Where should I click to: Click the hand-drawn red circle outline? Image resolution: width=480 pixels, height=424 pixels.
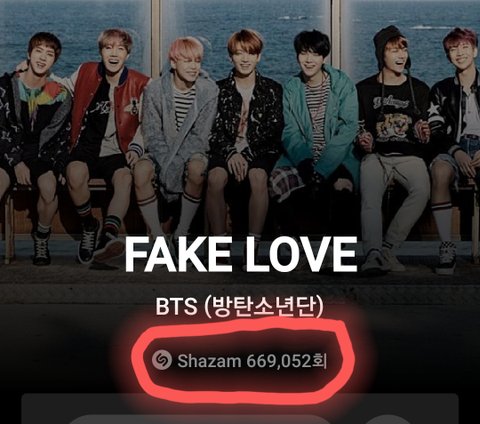pyautogui.click(x=242, y=362)
